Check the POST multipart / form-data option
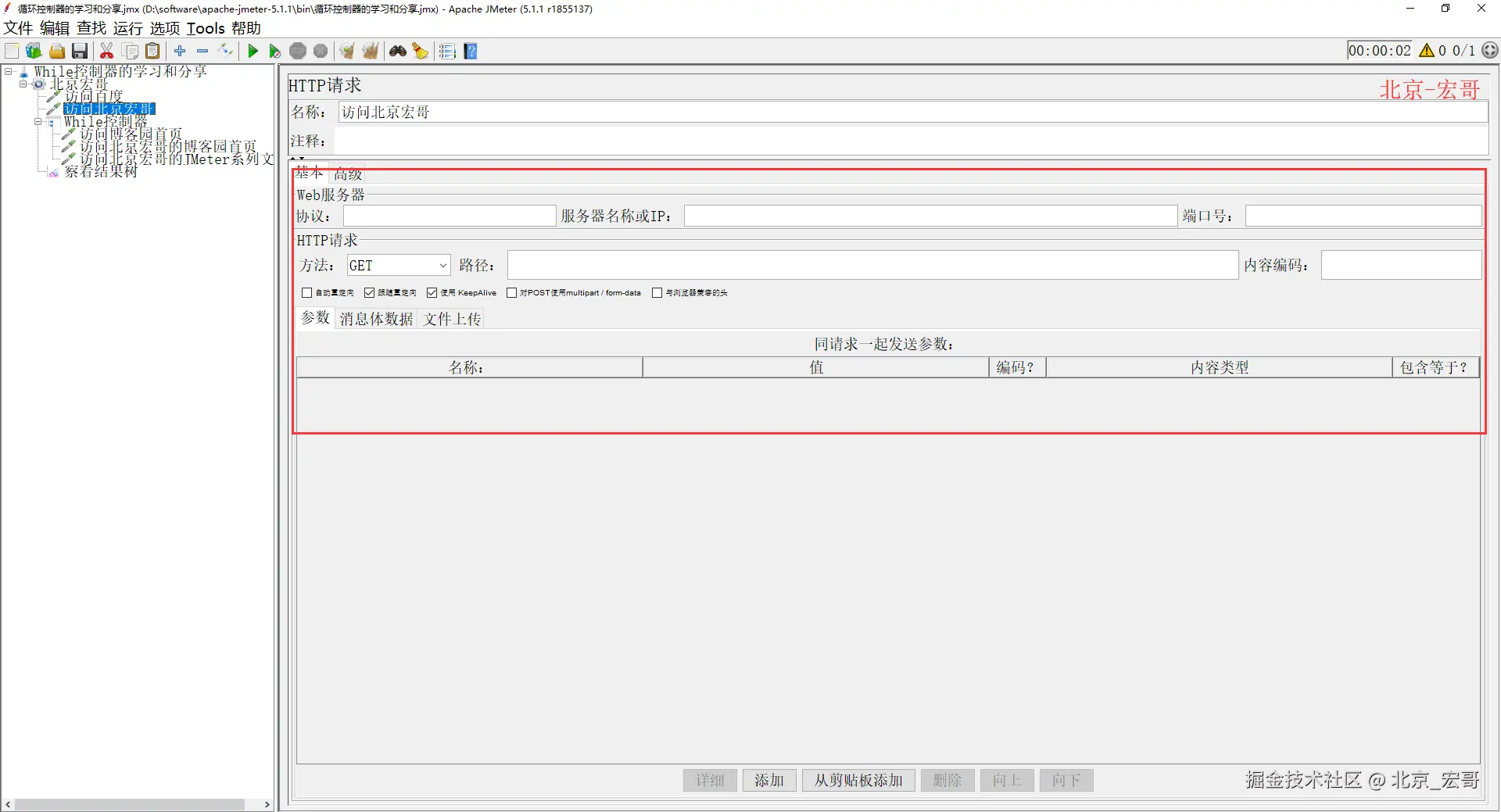1501x812 pixels. (511, 293)
